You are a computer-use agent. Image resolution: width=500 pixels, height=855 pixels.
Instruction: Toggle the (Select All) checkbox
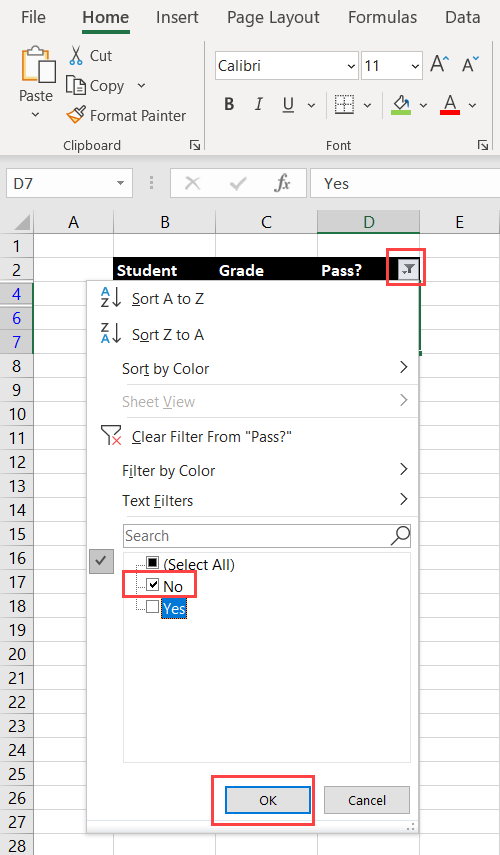click(153, 563)
